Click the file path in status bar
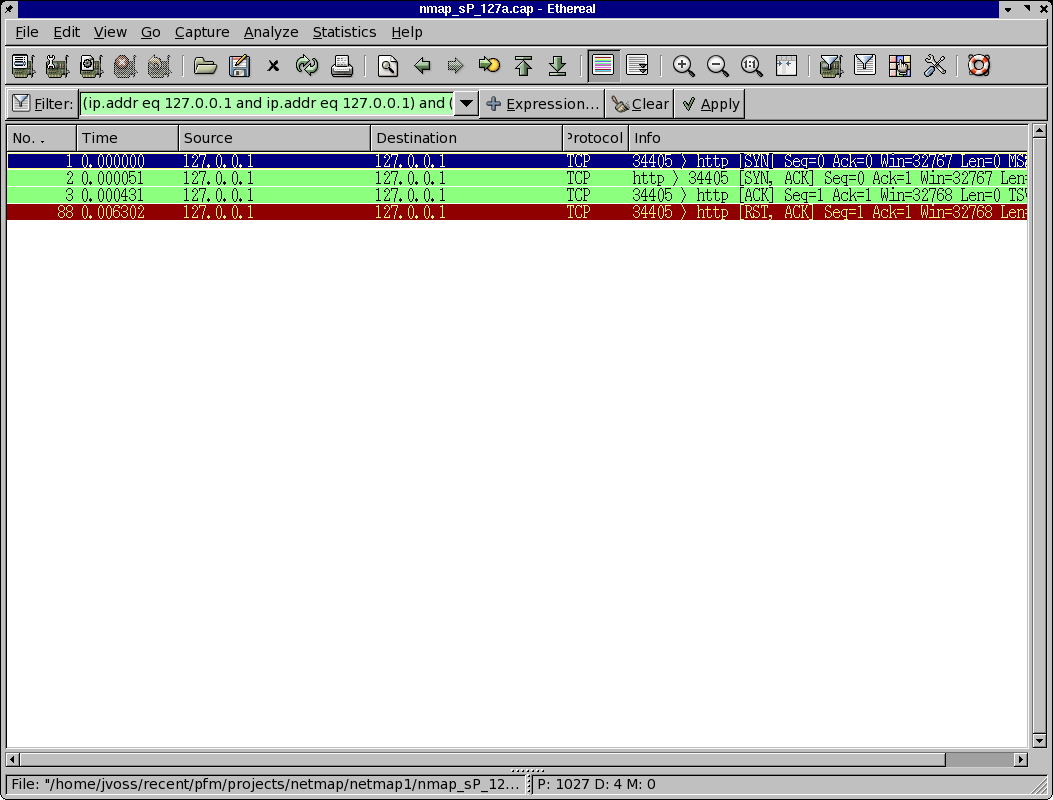Viewport: 1053px width, 800px height. 265,785
